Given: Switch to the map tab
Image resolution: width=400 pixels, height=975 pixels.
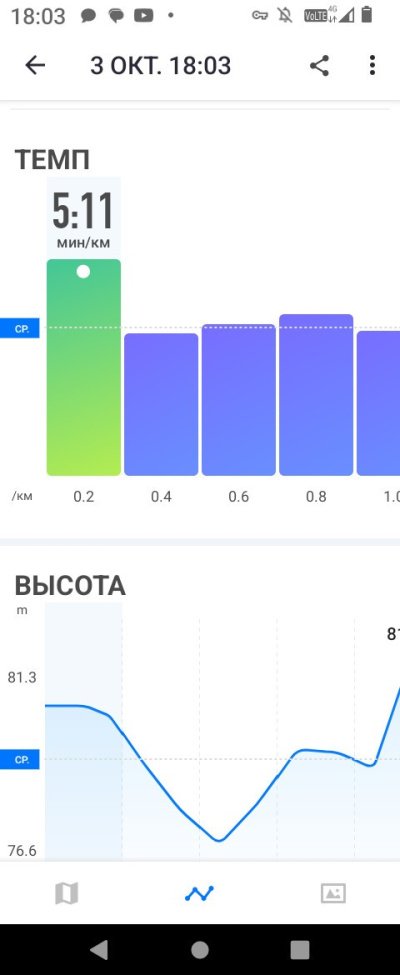Looking at the screenshot, I should pos(67,894).
